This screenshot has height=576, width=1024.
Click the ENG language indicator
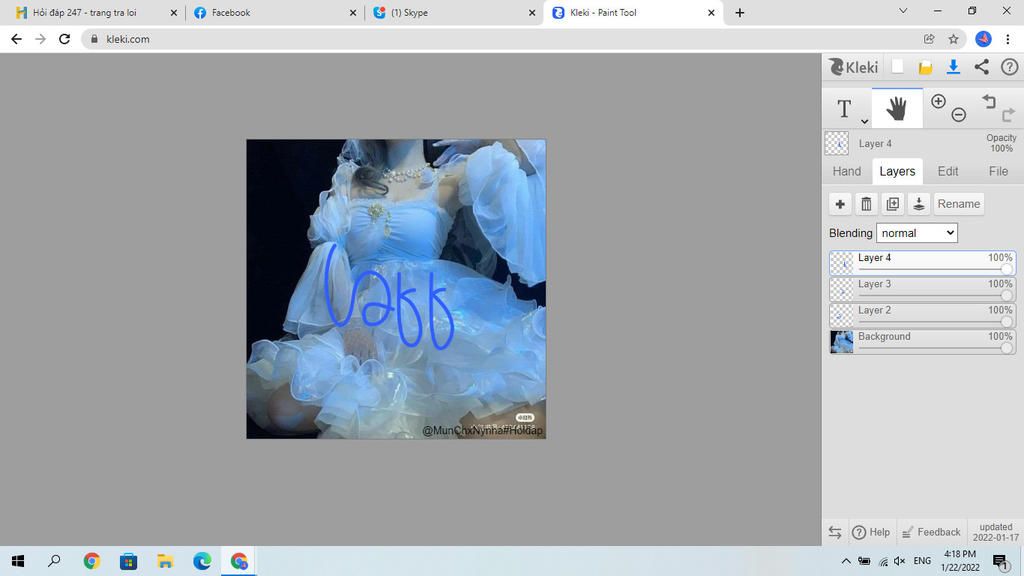tap(922, 561)
